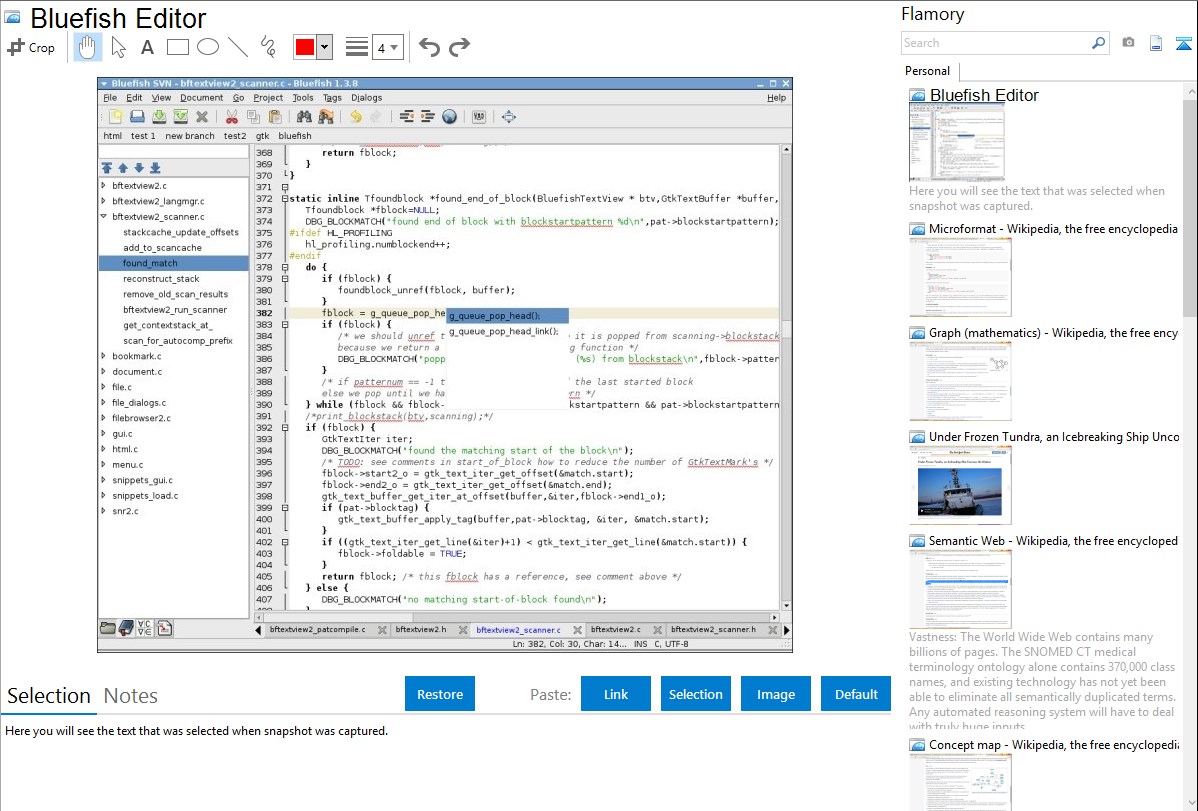
Task: Click the Flamory Search field
Action: tap(995, 43)
